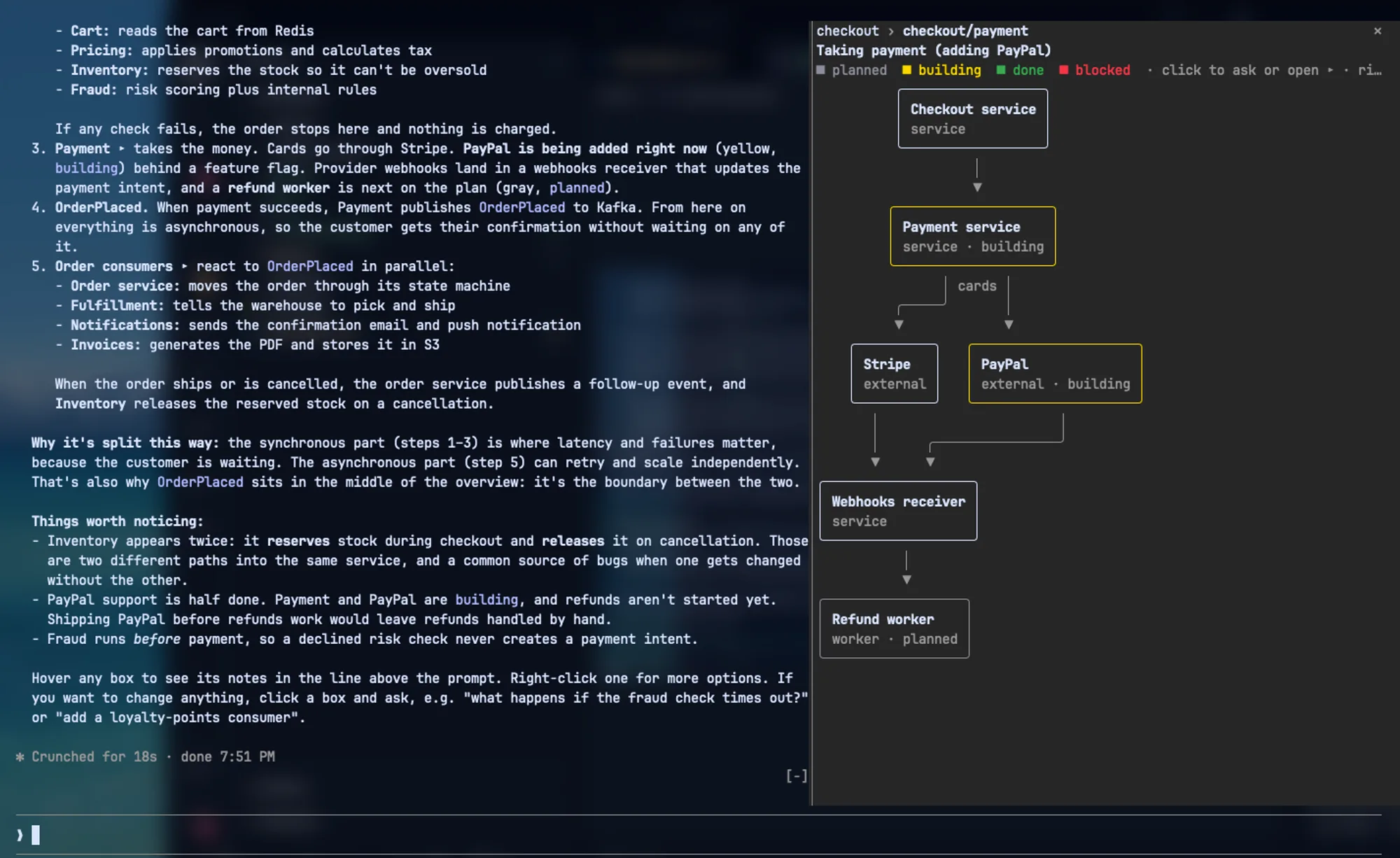Viewport: 1400px width, 858px height.
Task: Select the Payment service building node
Action: tap(972, 237)
